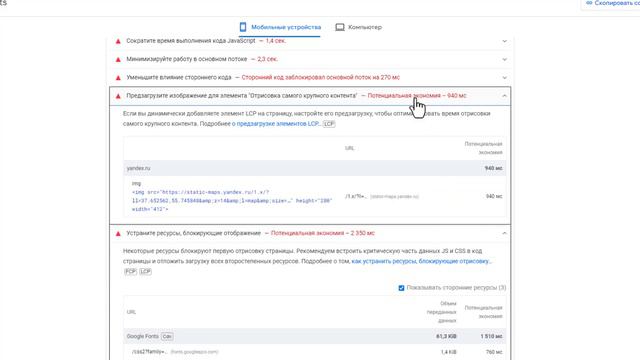Click LCP badge next to FCP badge

[145, 271]
